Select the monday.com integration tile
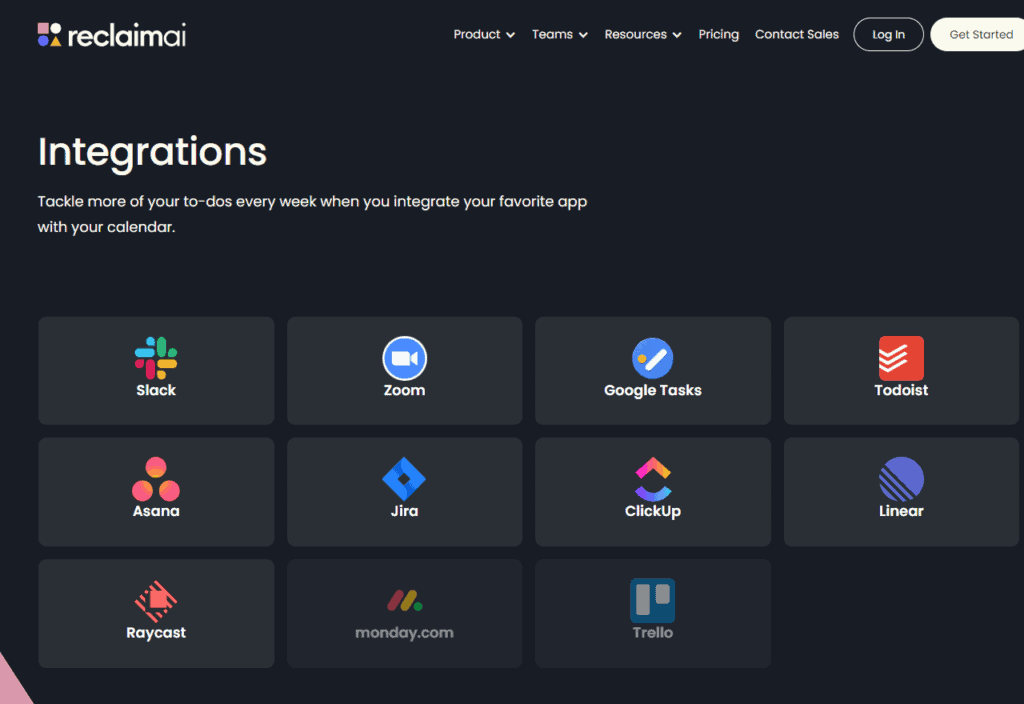The height and width of the screenshot is (704, 1024). coord(404,613)
